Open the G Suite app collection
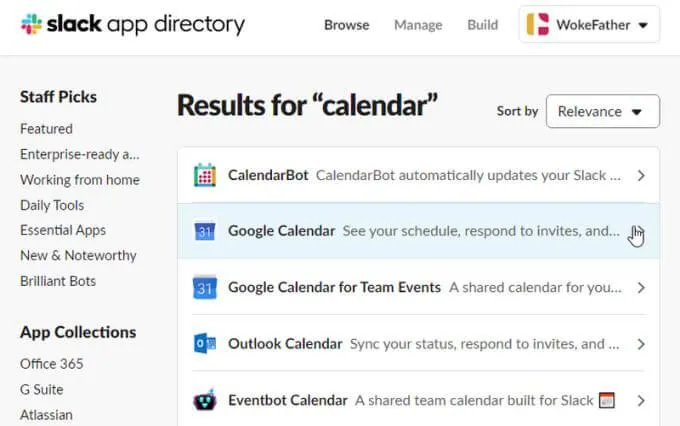This screenshot has height=426, width=680. (x=42, y=389)
